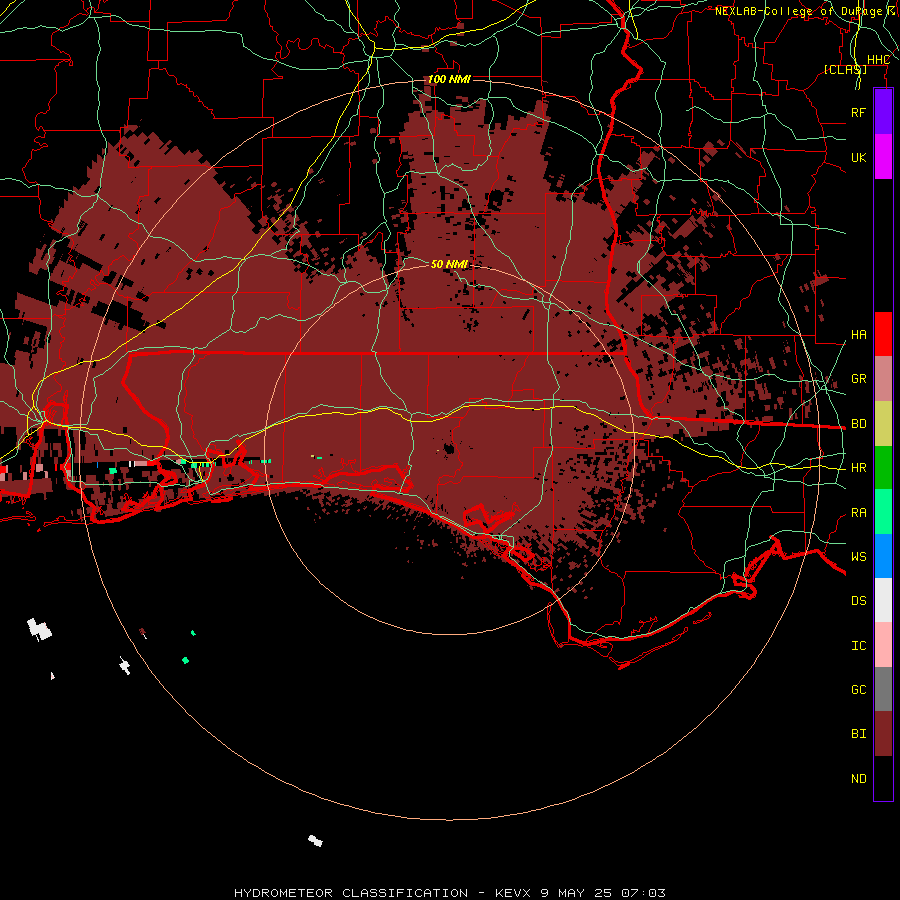Screen dimensions: 900x900
Task: Click the 07:03 timestamp
Action: [x=643, y=893]
